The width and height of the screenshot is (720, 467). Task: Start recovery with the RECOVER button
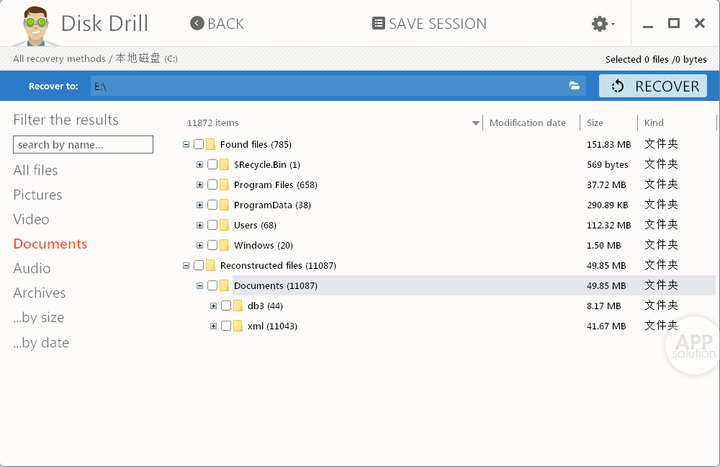653,86
